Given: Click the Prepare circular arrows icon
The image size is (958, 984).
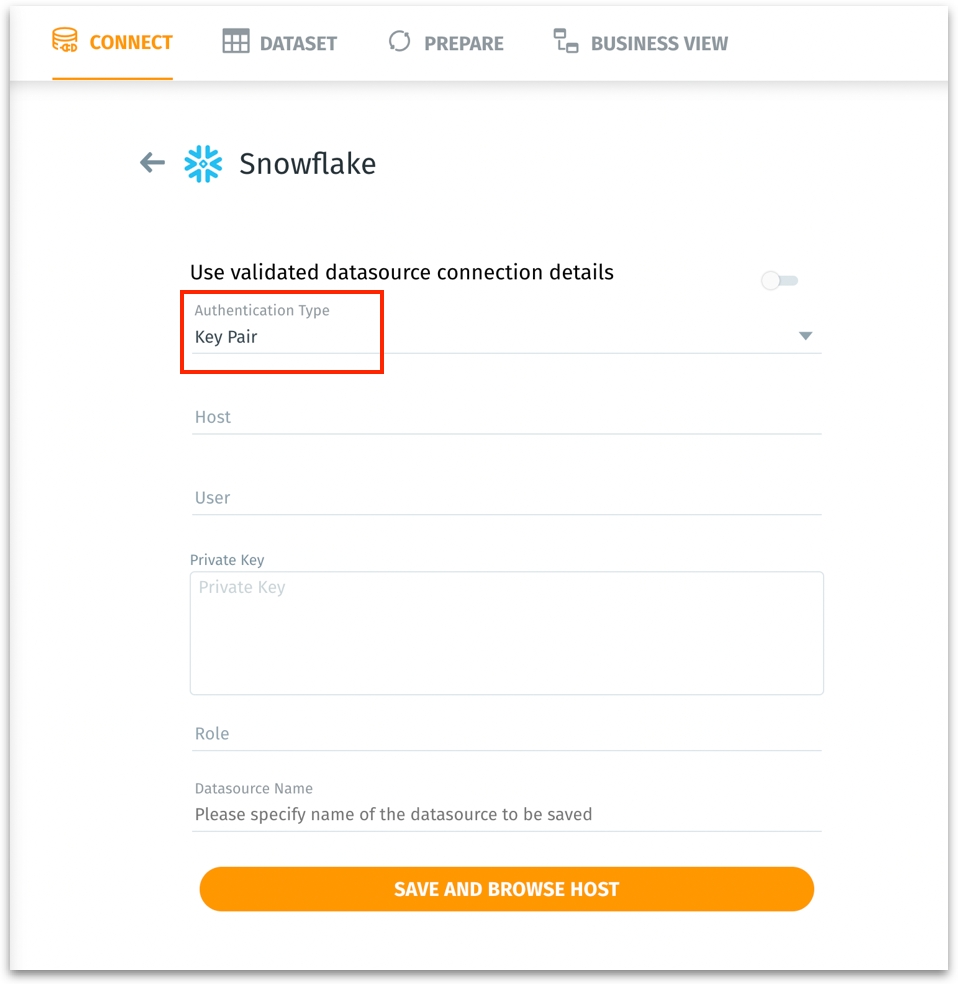Looking at the screenshot, I should pyautogui.click(x=400, y=42).
